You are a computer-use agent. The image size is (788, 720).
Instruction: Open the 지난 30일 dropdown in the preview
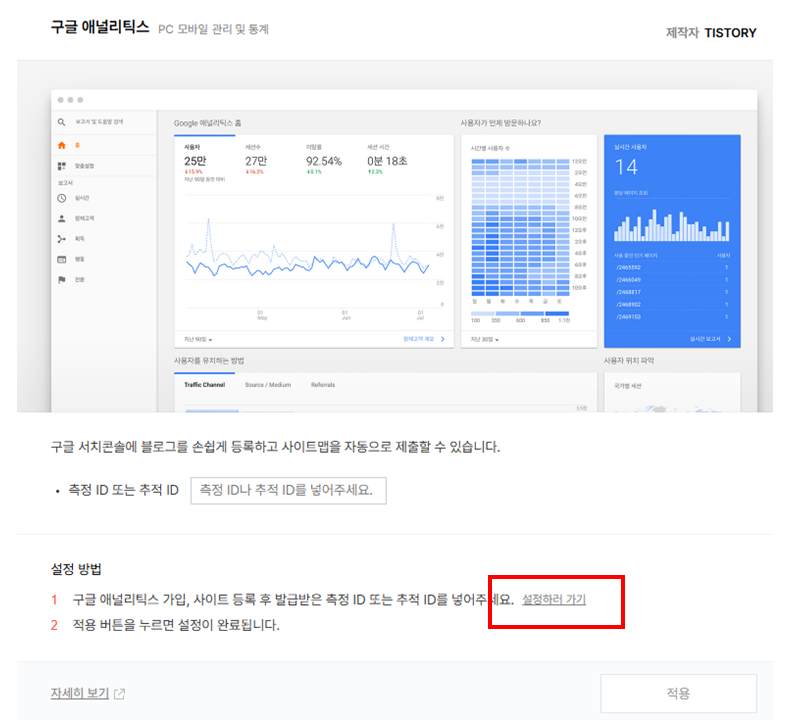click(484, 340)
